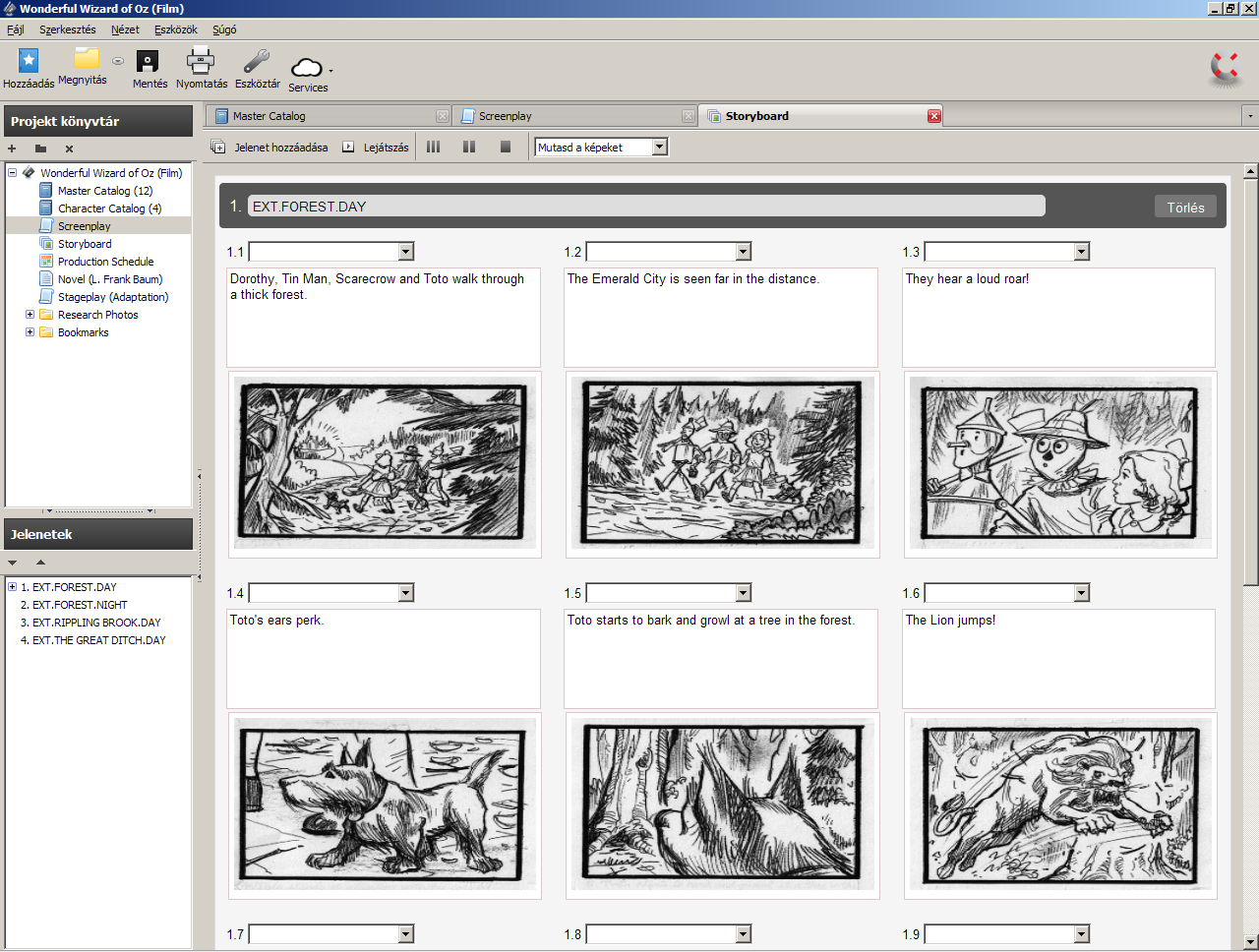Screen dimensions: 1259x952
Task: Open the Szerkesztés menu
Action: (x=68, y=30)
